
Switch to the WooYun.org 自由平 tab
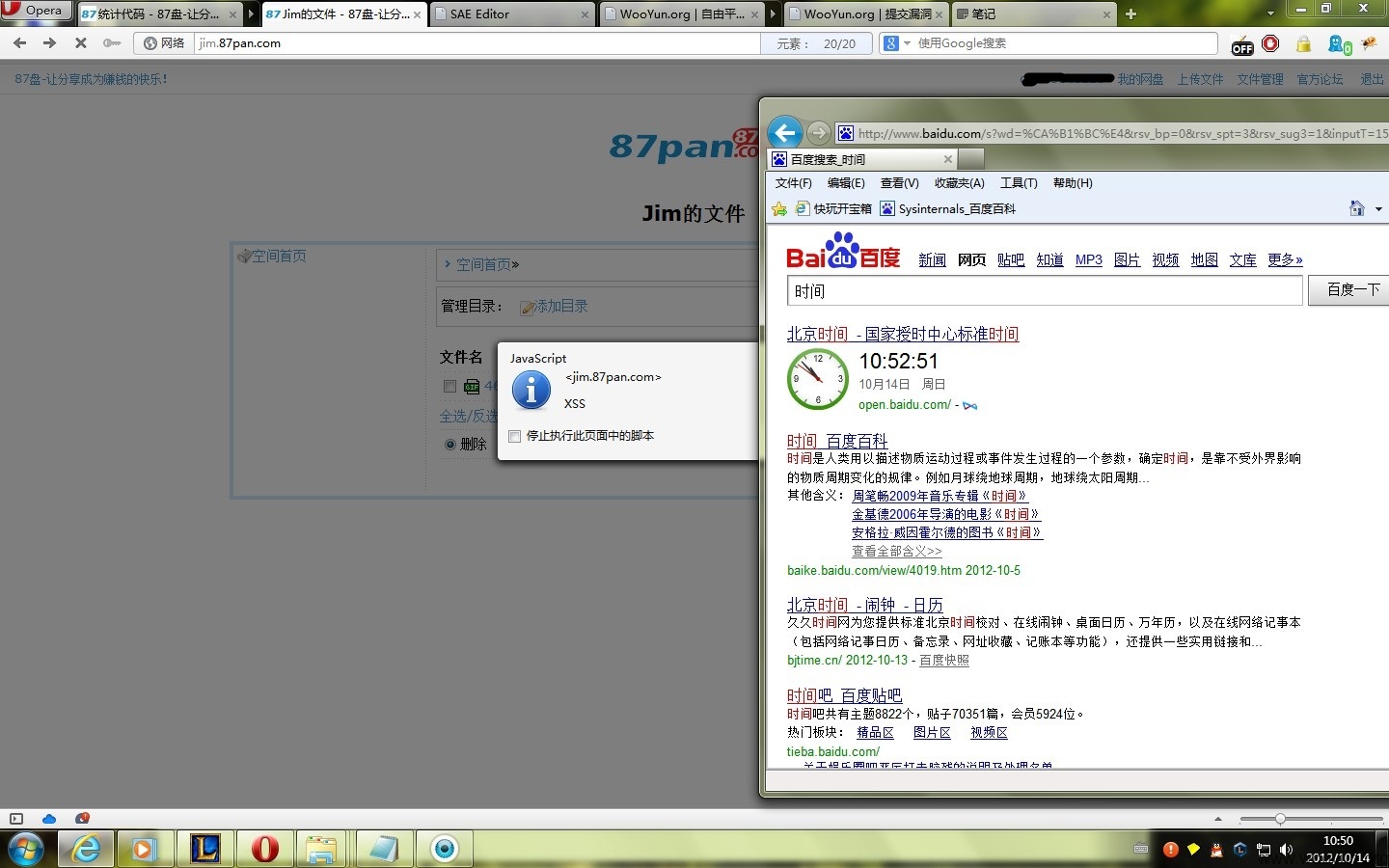(x=681, y=14)
